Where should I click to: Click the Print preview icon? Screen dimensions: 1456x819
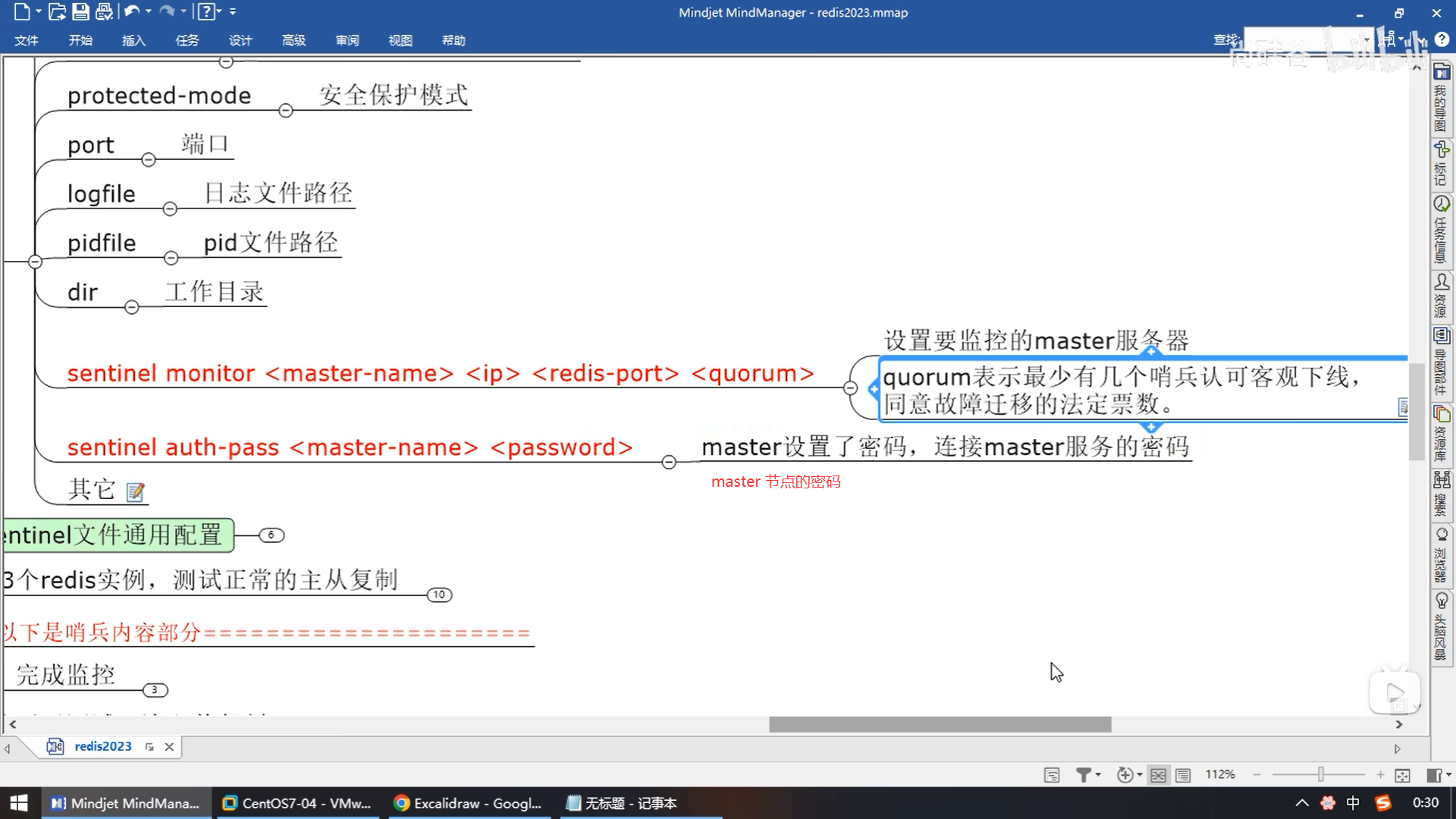[x=105, y=11]
